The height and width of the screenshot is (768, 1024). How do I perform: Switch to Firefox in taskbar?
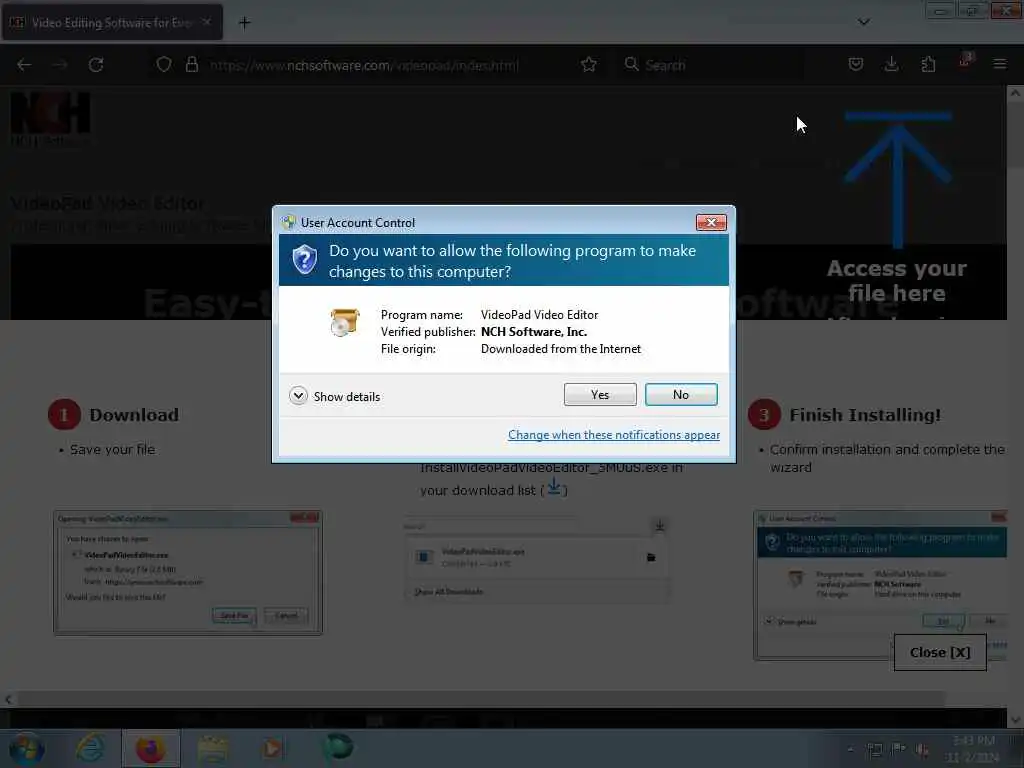pos(150,749)
